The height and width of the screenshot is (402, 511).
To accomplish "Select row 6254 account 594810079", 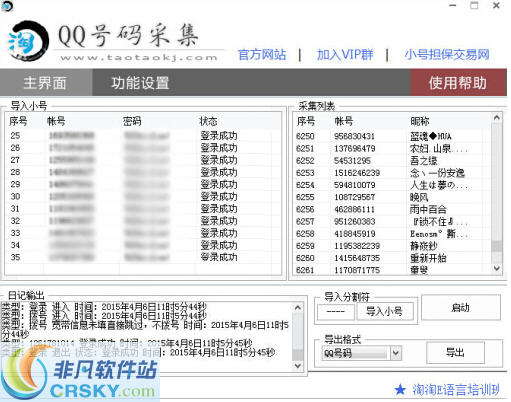I will point(392,185).
